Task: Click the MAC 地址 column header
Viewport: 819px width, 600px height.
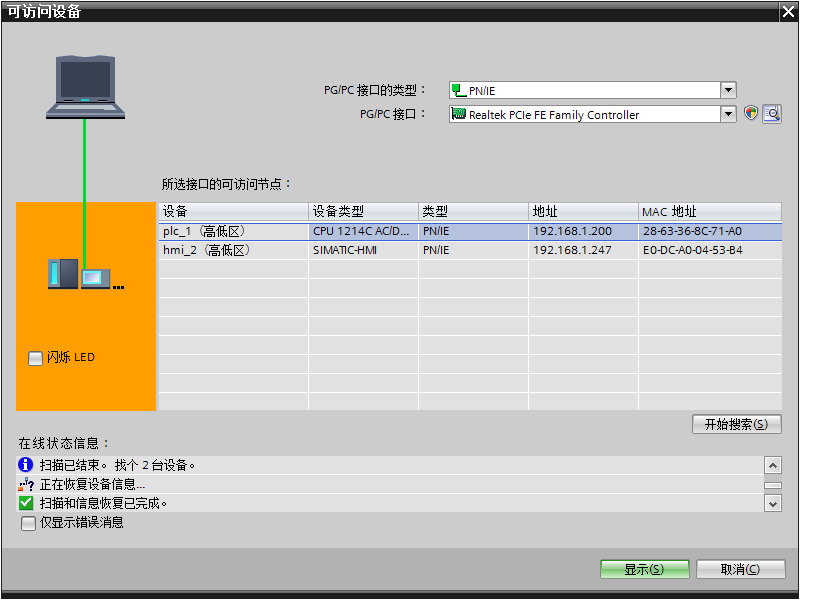Action: [x=710, y=211]
